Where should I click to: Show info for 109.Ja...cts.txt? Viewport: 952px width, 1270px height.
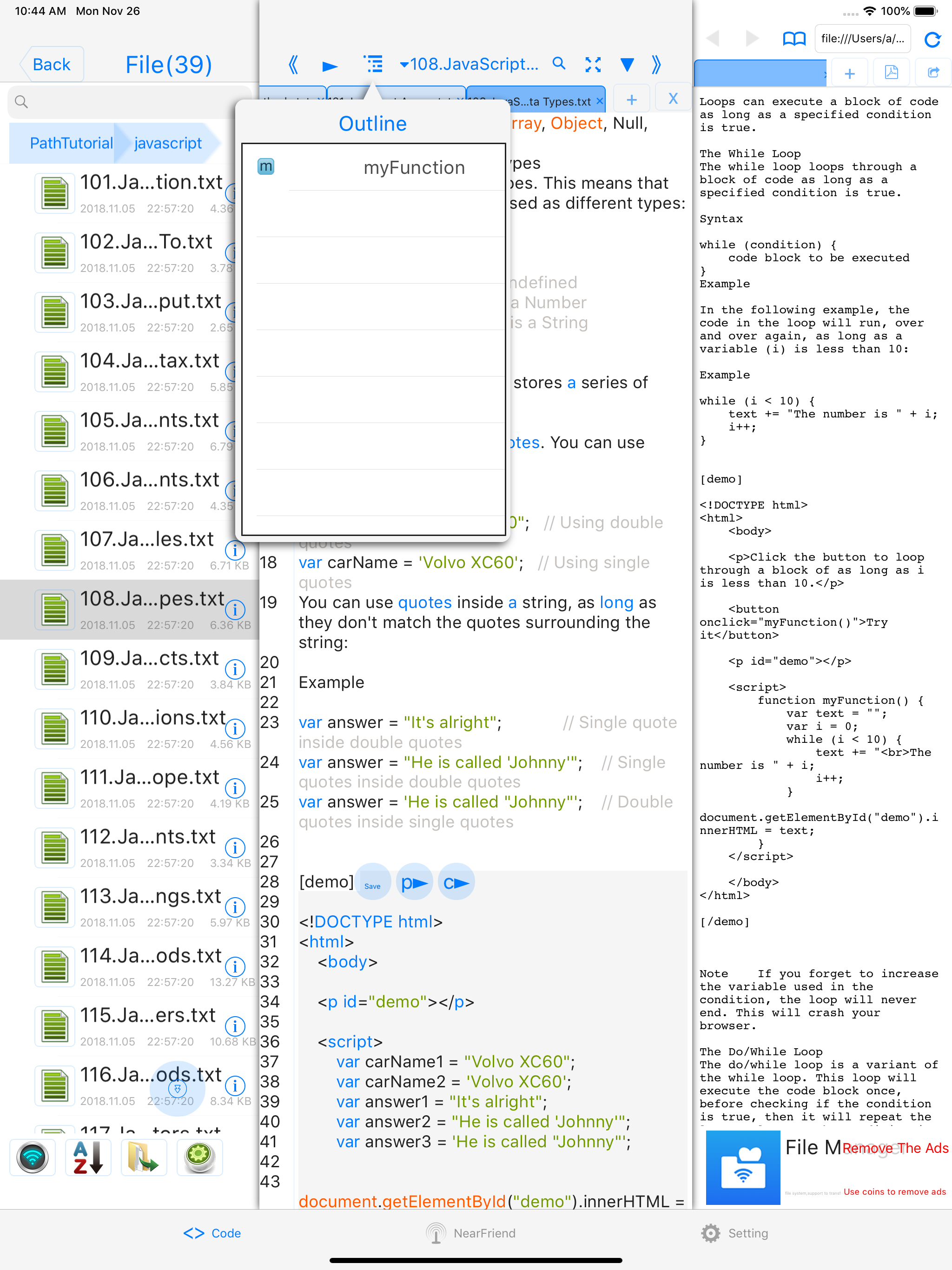[235, 669]
